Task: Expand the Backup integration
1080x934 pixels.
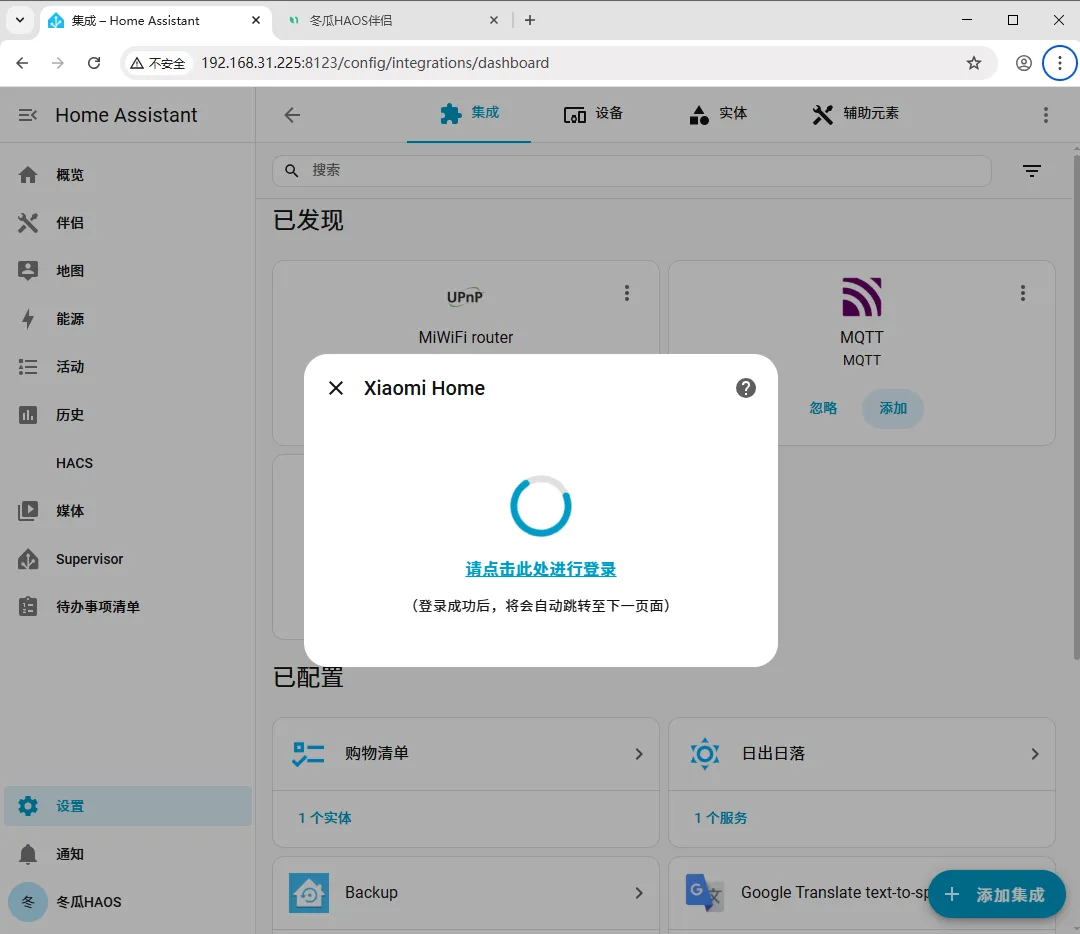Action: point(466,893)
